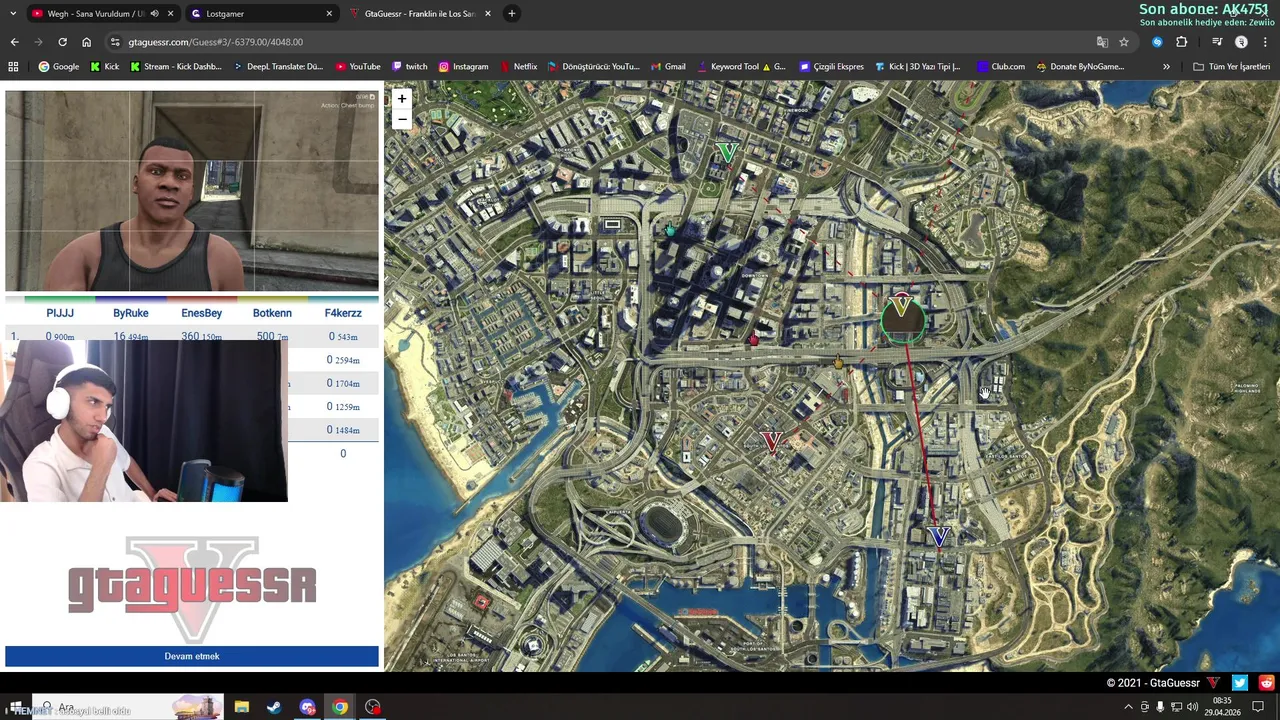1280x720 pixels.
Task: Open the tab search dropdown arrow
Action: tap(13, 14)
